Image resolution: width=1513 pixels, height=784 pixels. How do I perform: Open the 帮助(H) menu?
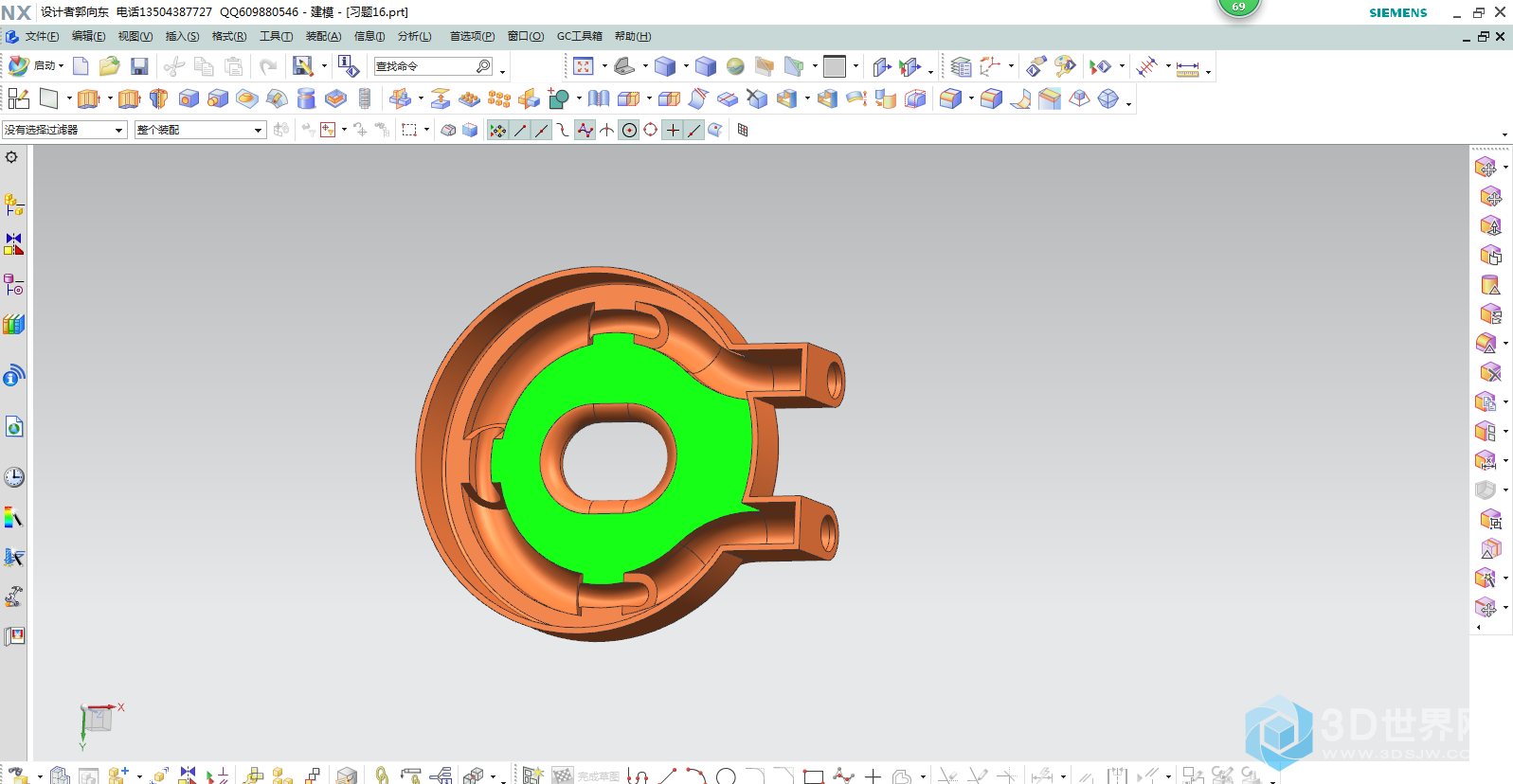tap(632, 37)
